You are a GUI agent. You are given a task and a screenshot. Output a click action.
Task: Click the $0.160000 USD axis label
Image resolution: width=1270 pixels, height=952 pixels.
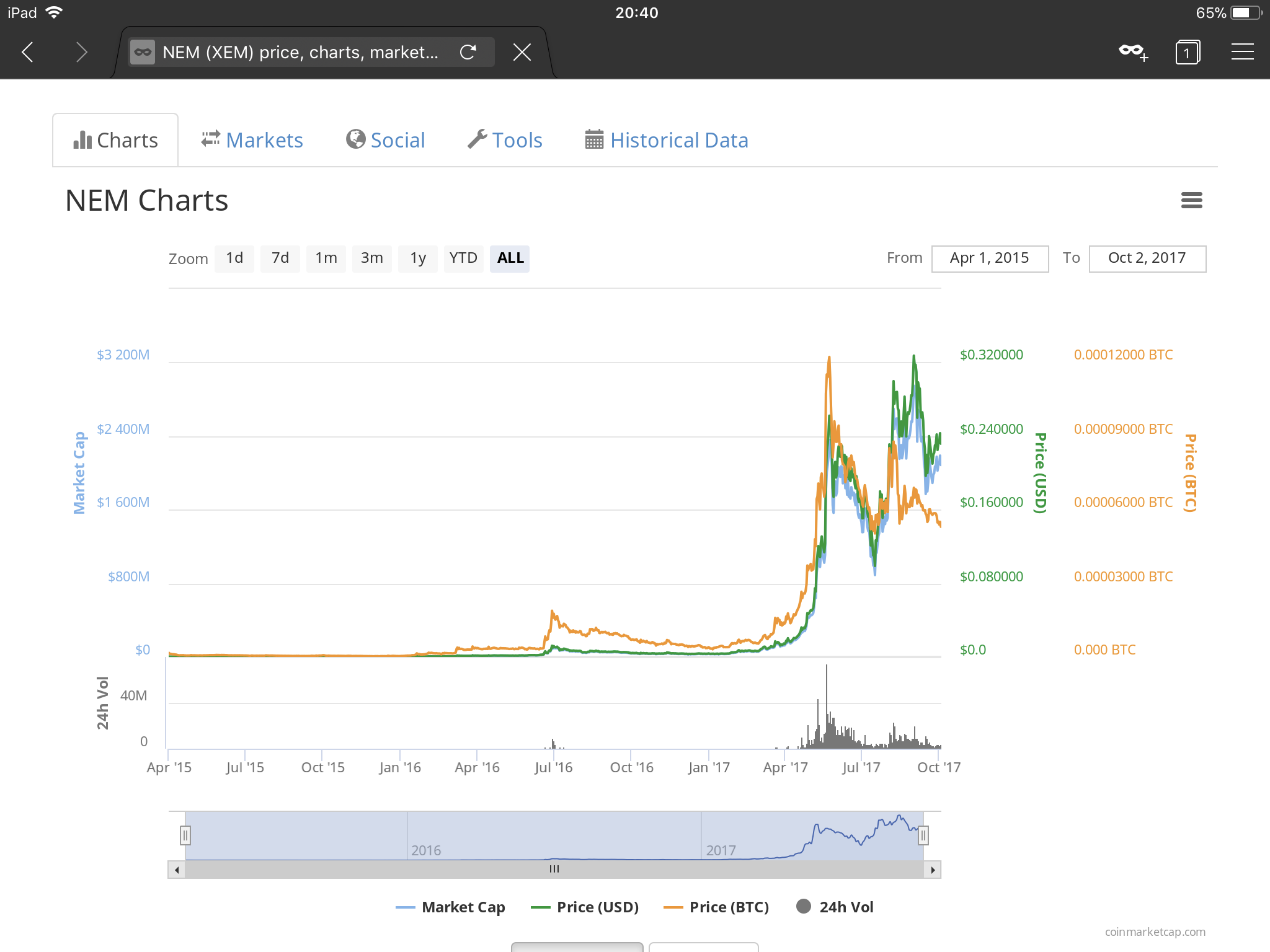tap(992, 503)
